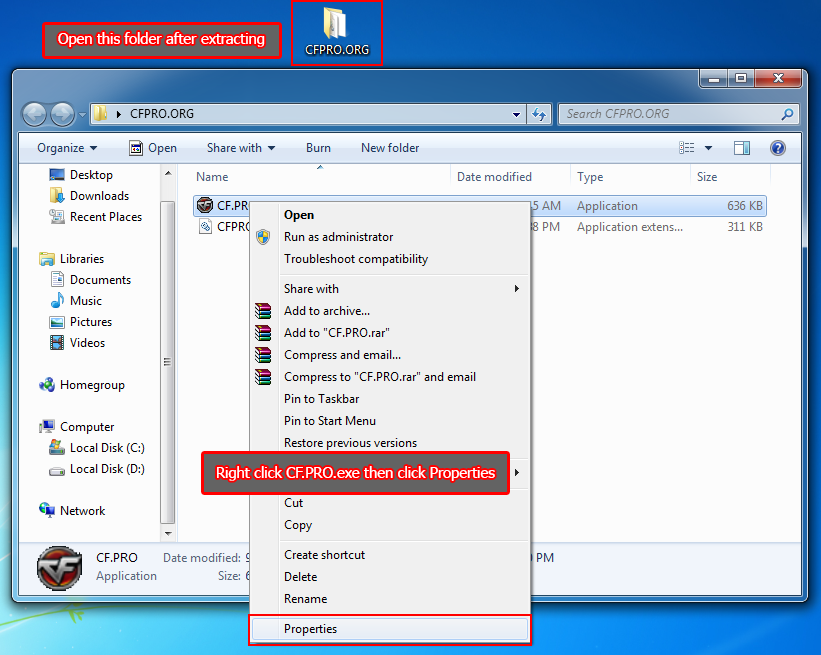The height and width of the screenshot is (655, 821).
Task: Click the Change your view icon
Action: pos(686,148)
